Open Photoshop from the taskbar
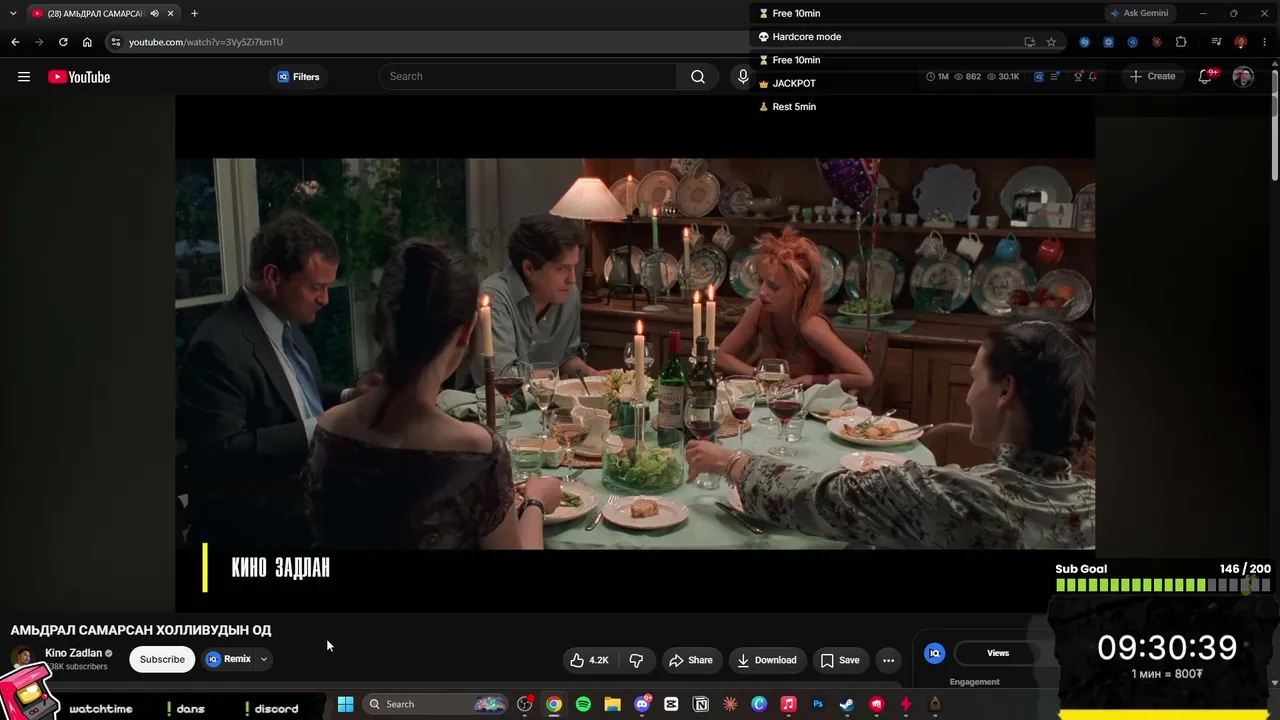 [817, 704]
